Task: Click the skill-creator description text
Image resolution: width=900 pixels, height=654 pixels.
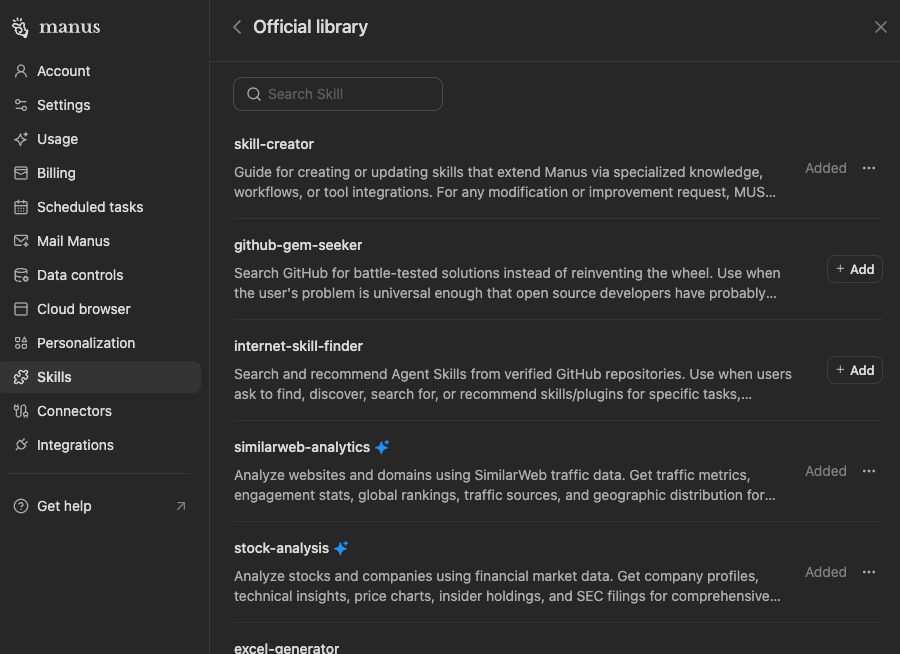Action: [505, 182]
